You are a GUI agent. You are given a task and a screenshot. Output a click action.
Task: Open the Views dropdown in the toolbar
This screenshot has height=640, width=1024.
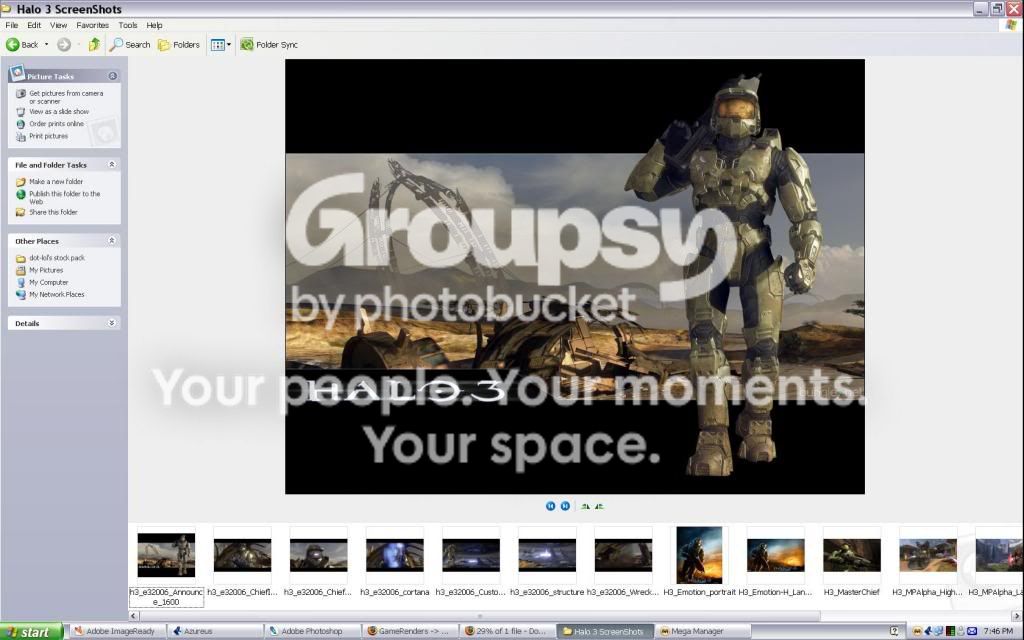(x=221, y=44)
